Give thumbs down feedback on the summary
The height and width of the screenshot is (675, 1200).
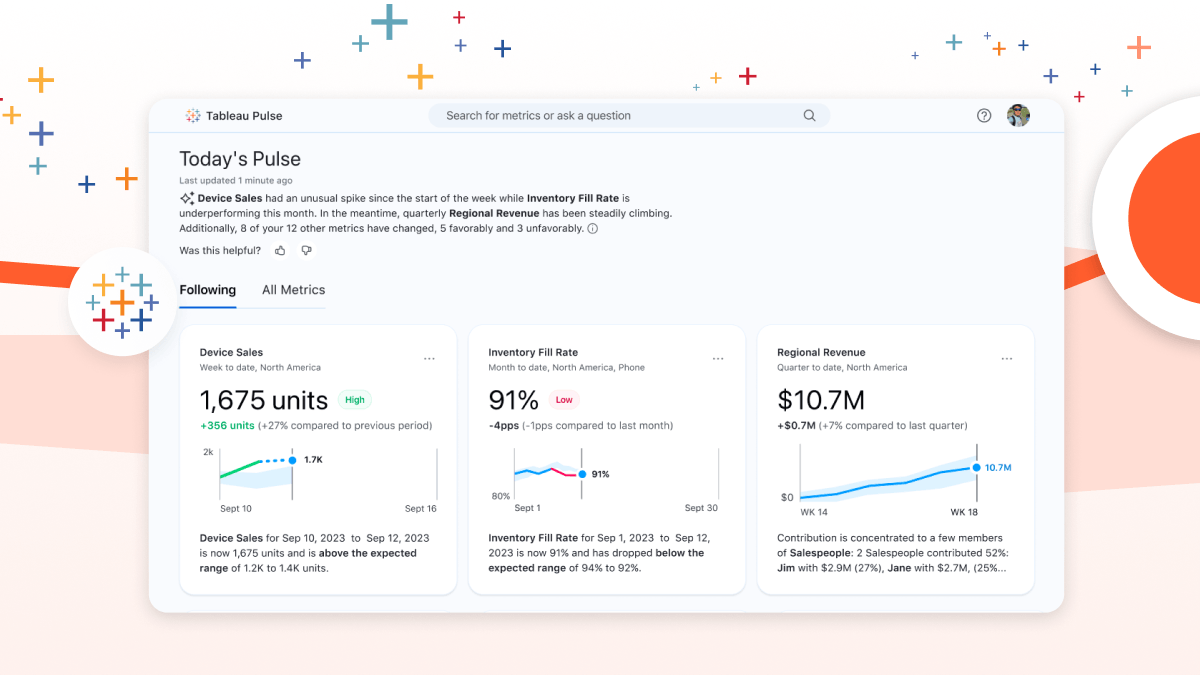(306, 250)
